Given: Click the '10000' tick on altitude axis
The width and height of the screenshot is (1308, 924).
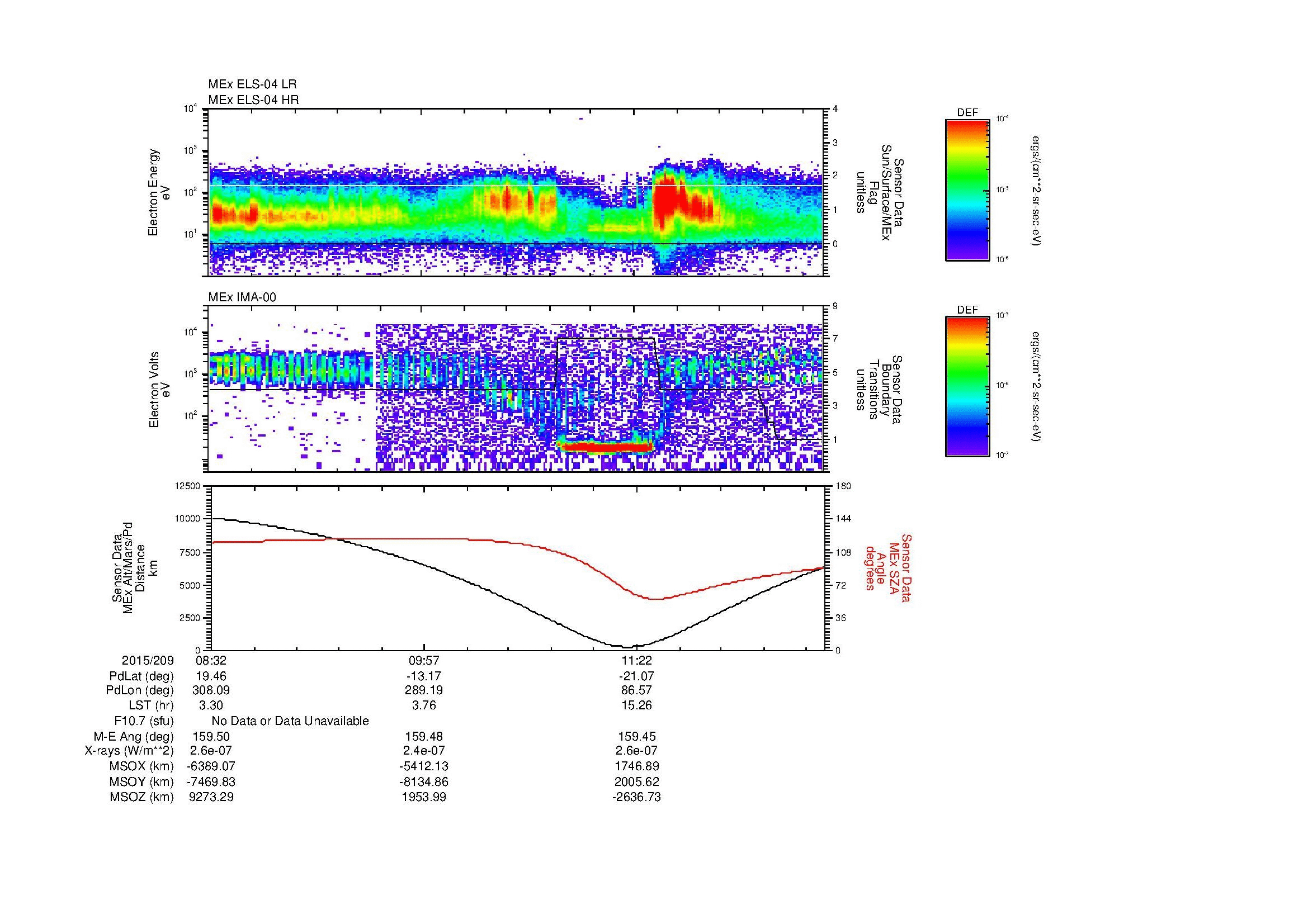Looking at the screenshot, I should 188,519.
